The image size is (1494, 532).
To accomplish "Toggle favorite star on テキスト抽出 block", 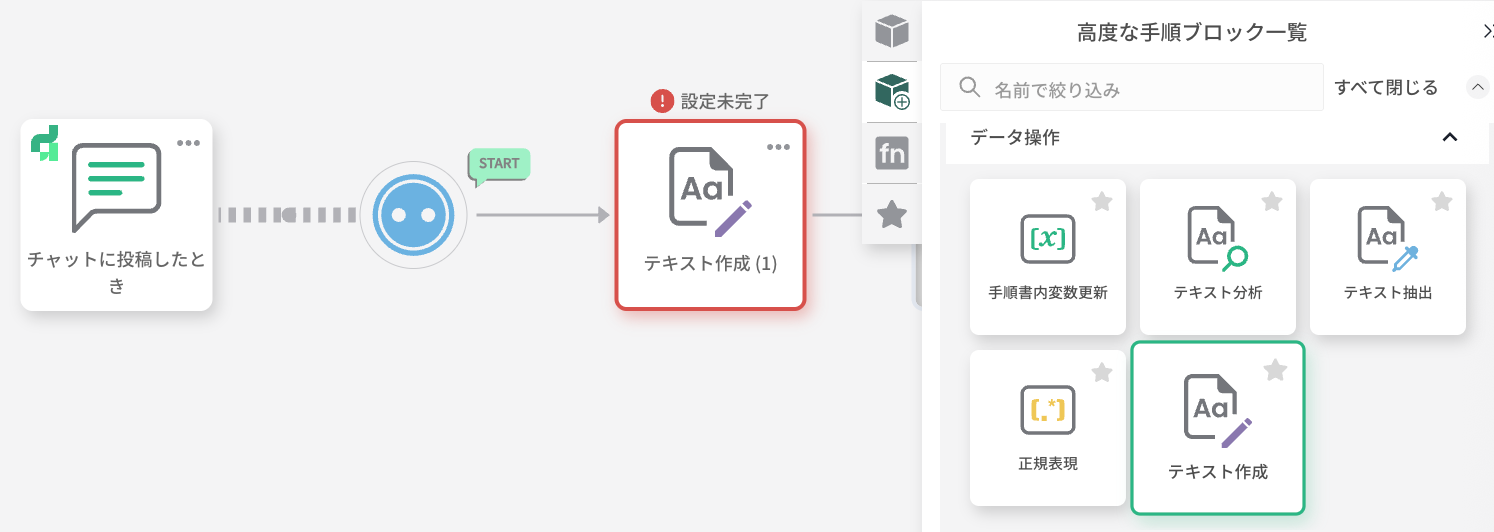I will tap(1441, 202).
